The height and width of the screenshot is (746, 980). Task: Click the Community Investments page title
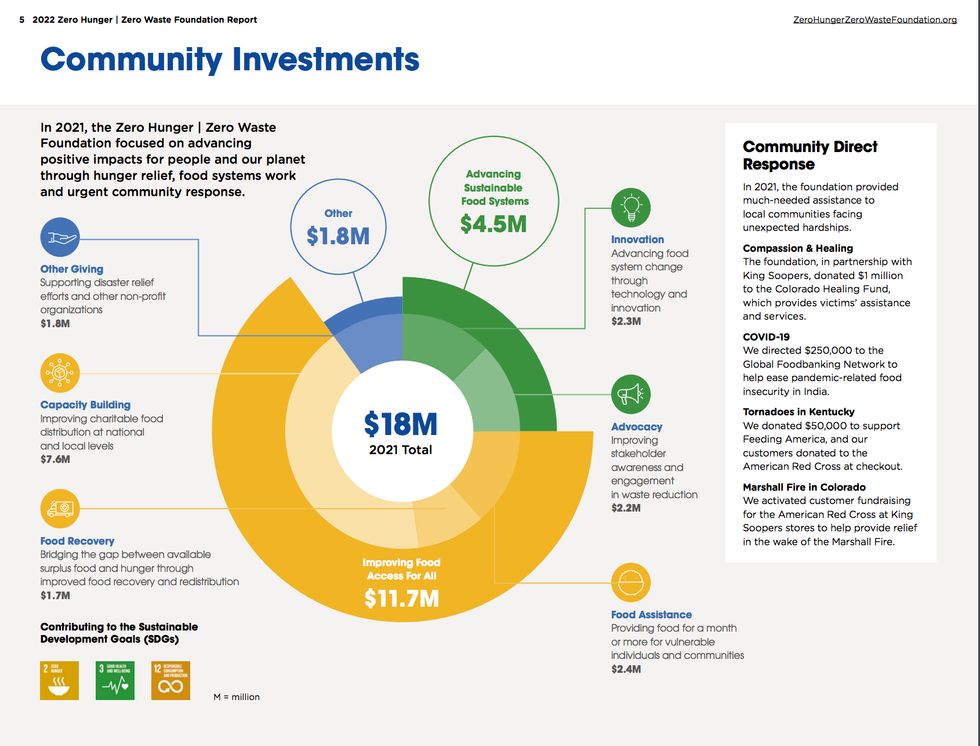pos(229,59)
